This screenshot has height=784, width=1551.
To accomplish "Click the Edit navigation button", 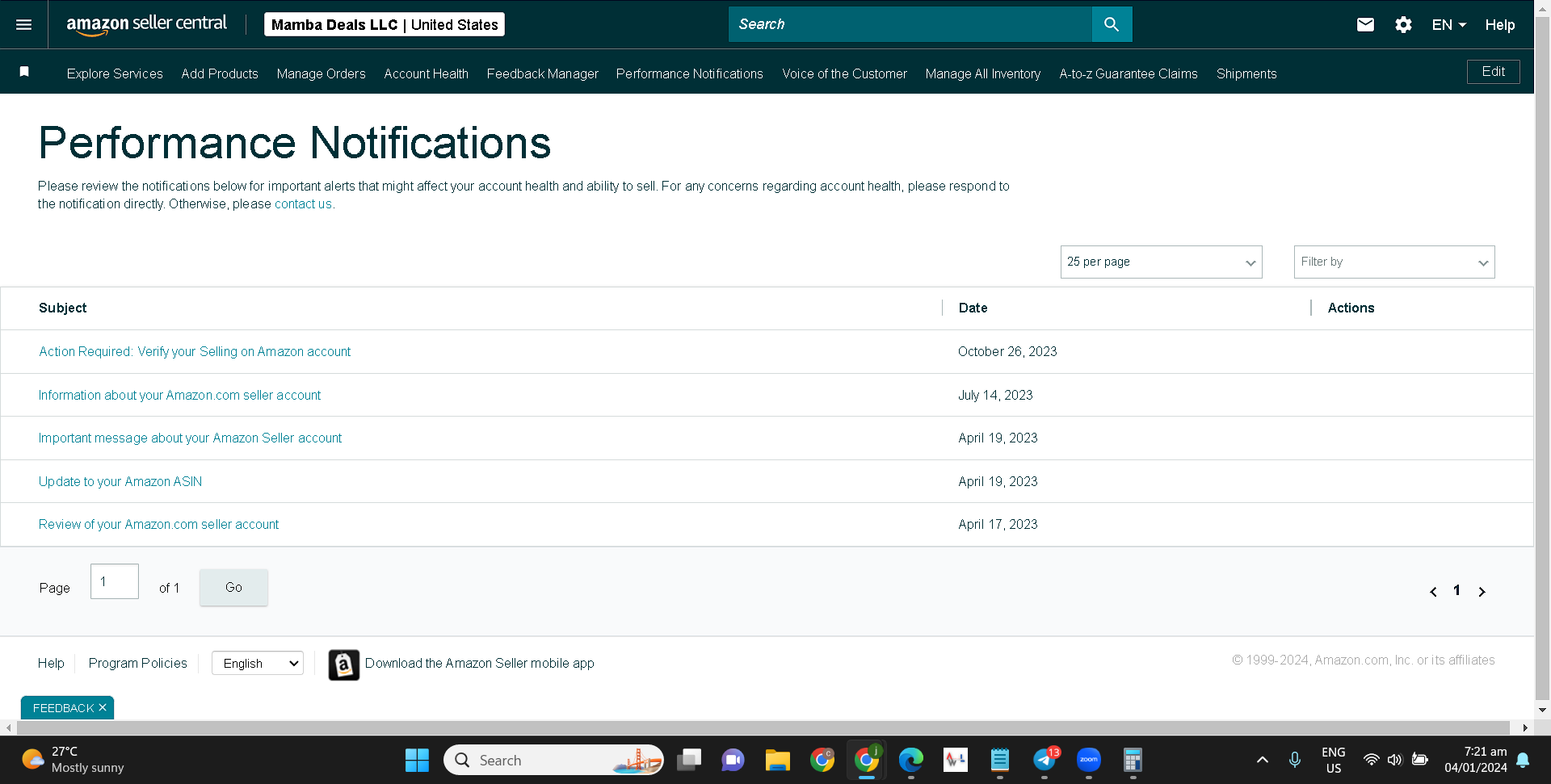I will tap(1493, 72).
